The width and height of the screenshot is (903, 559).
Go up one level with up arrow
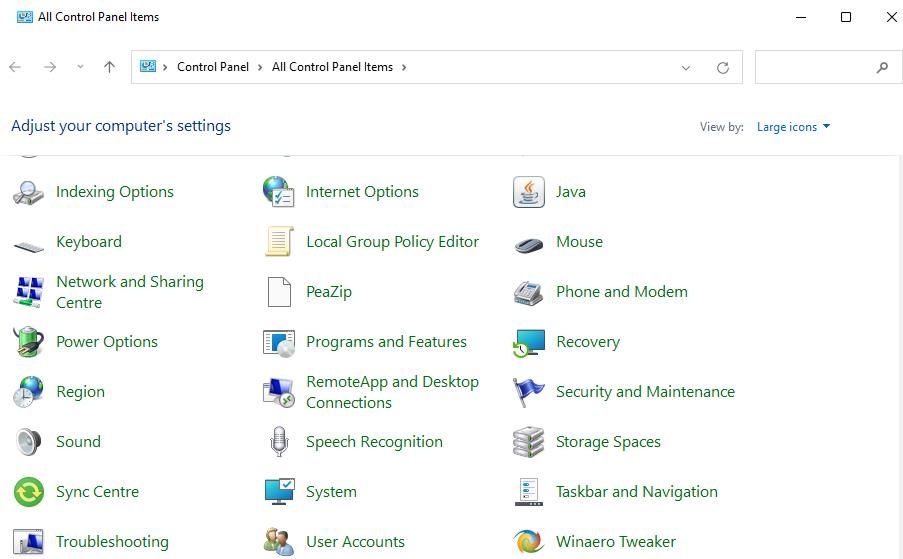point(109,67)
